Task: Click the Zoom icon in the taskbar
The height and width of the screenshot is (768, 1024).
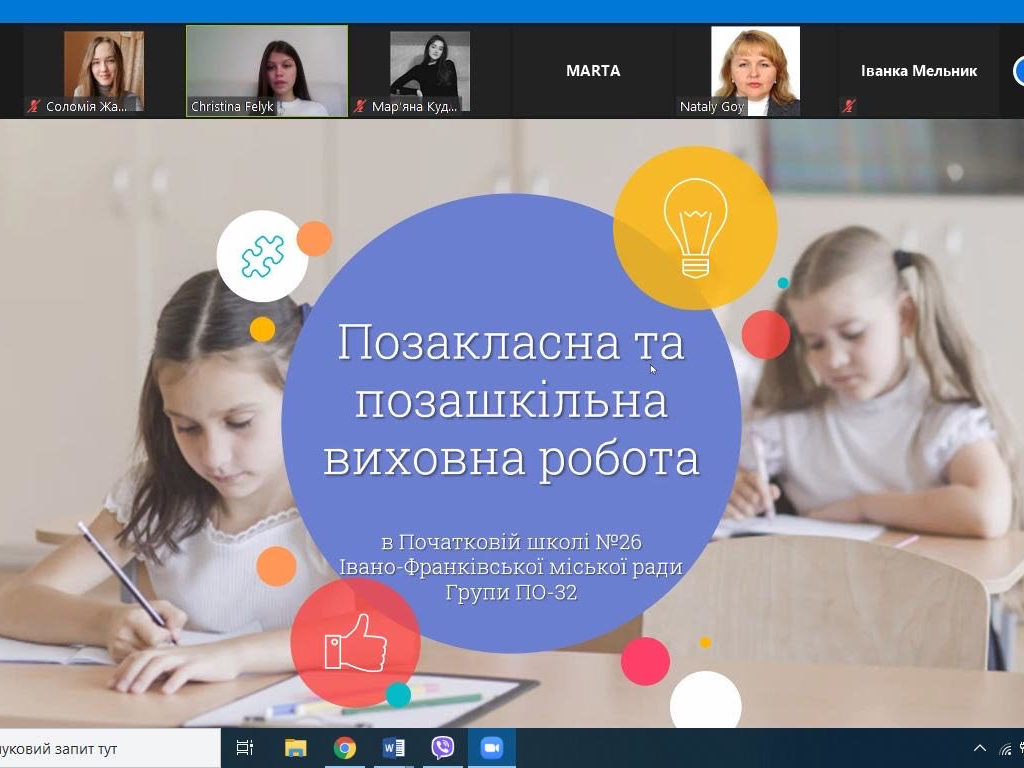Action: click(491, 748)
